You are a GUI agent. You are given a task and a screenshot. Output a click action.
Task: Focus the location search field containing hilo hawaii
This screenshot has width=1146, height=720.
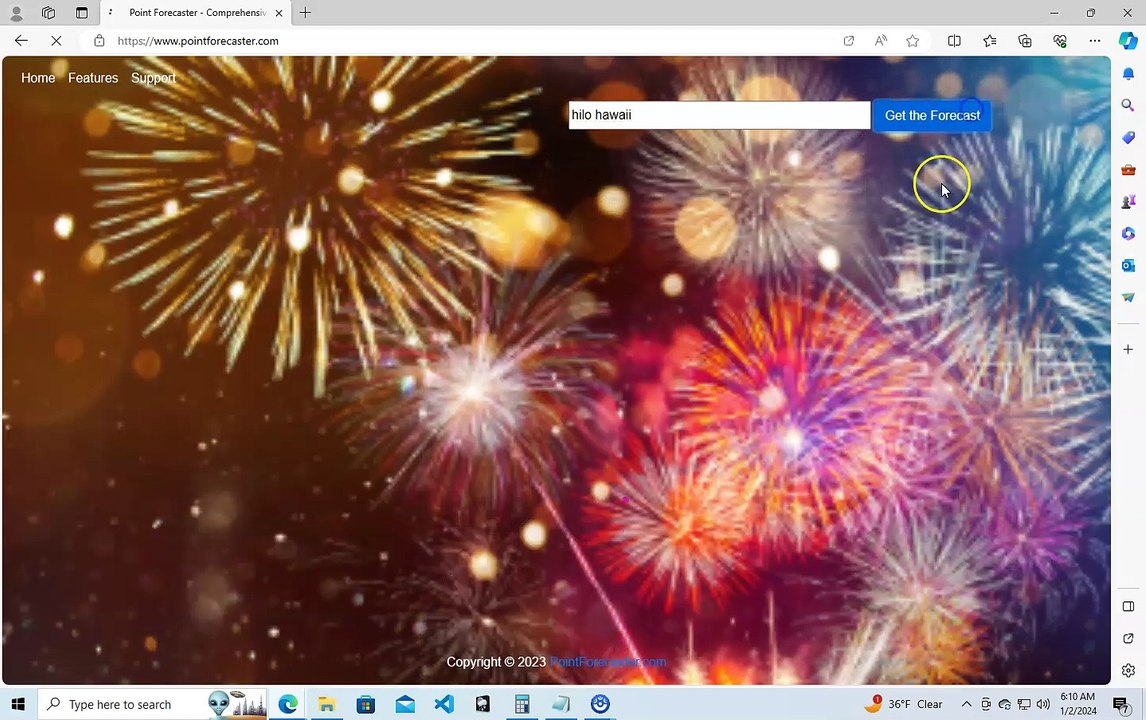(719, 115)
